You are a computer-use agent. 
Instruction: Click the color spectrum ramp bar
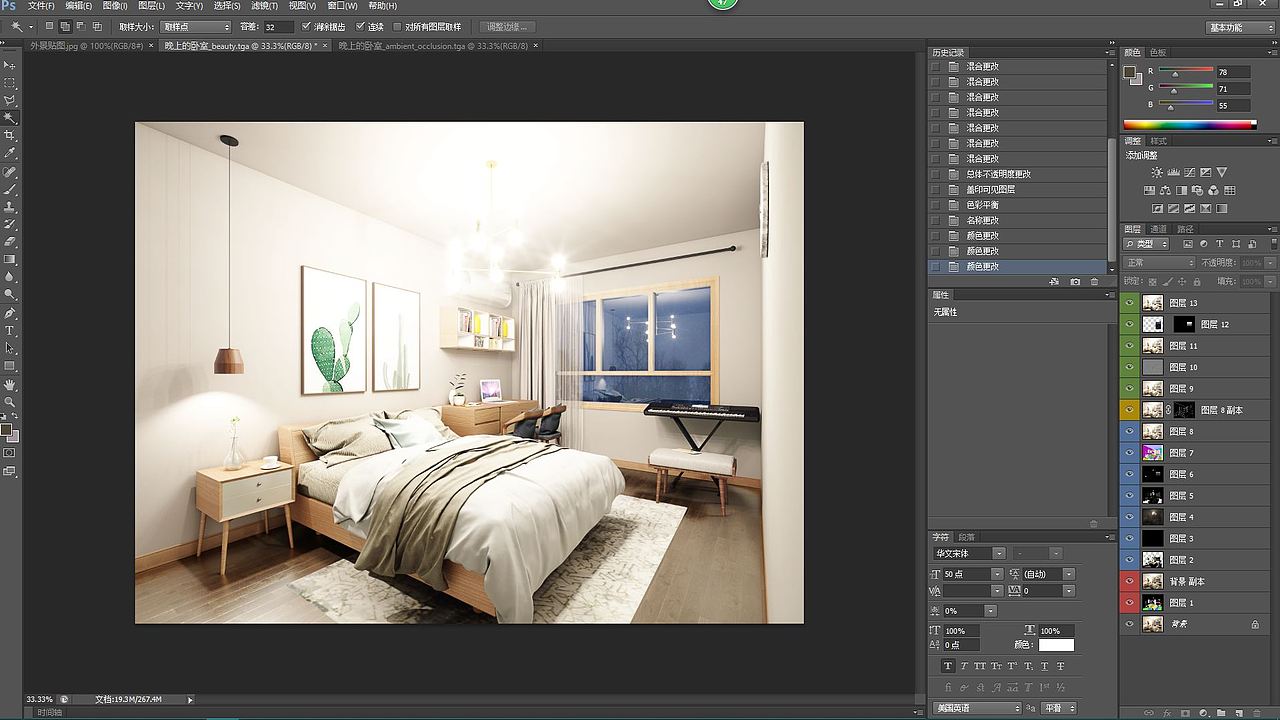pyautogui.click(x=1190, y=125)
